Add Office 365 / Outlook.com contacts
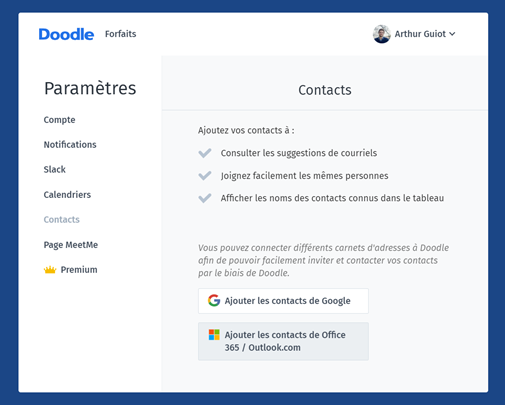 click(x=283, y=341)
